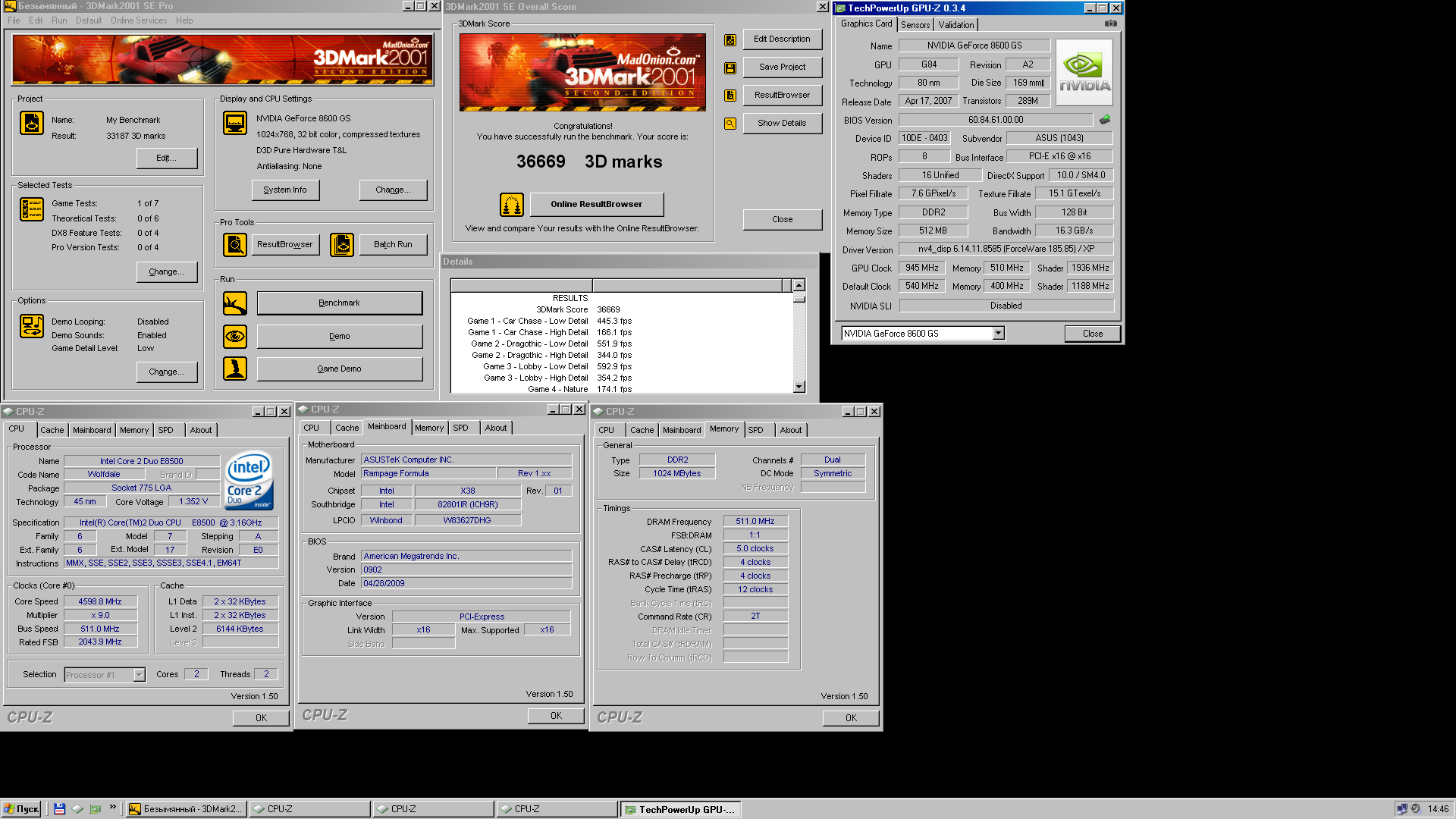
Task: Click the system tray clock showing 14:46
Action: pyautogui.click(x=1437, y=809)
